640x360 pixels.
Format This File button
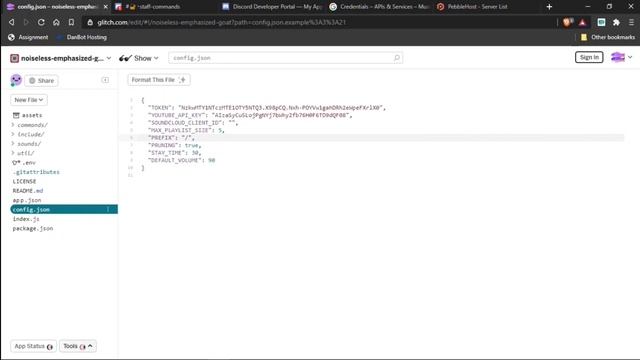(x=158, y=80)
